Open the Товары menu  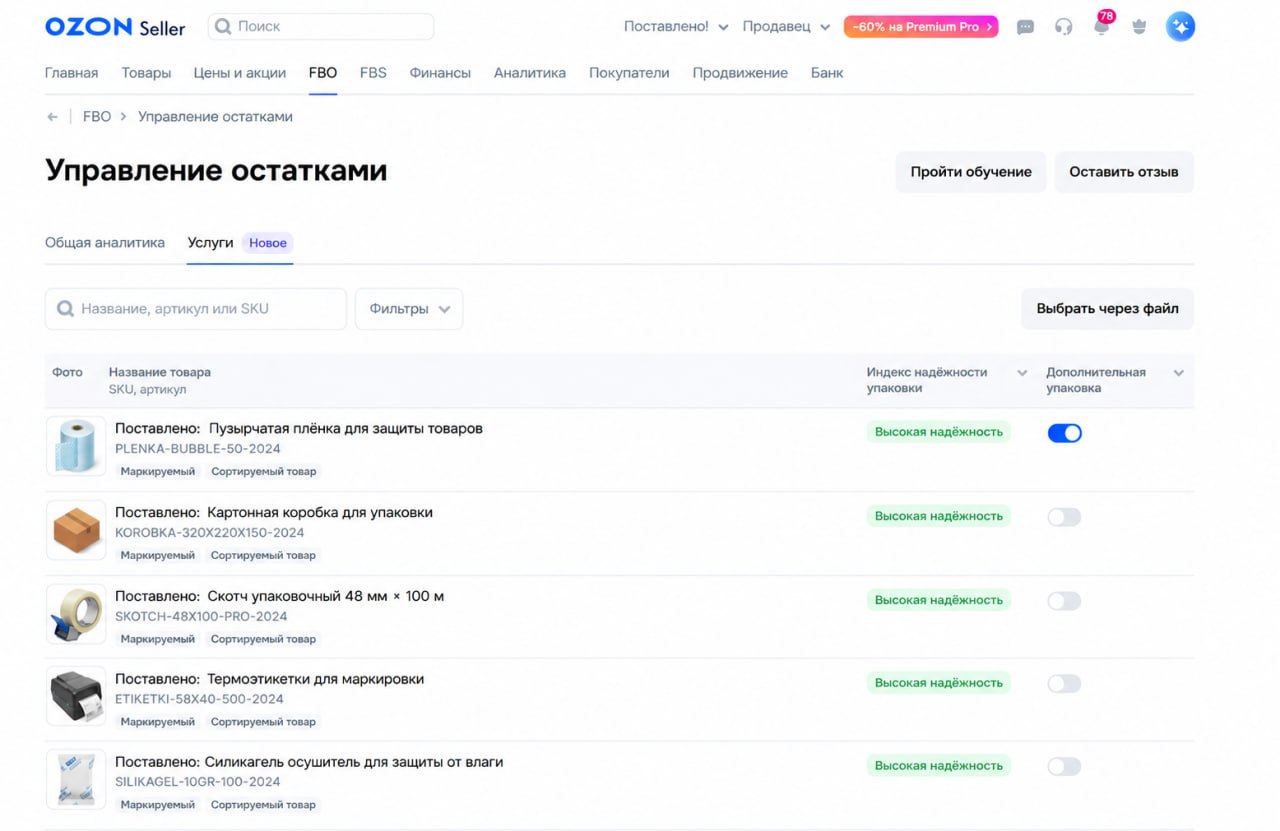146,73
